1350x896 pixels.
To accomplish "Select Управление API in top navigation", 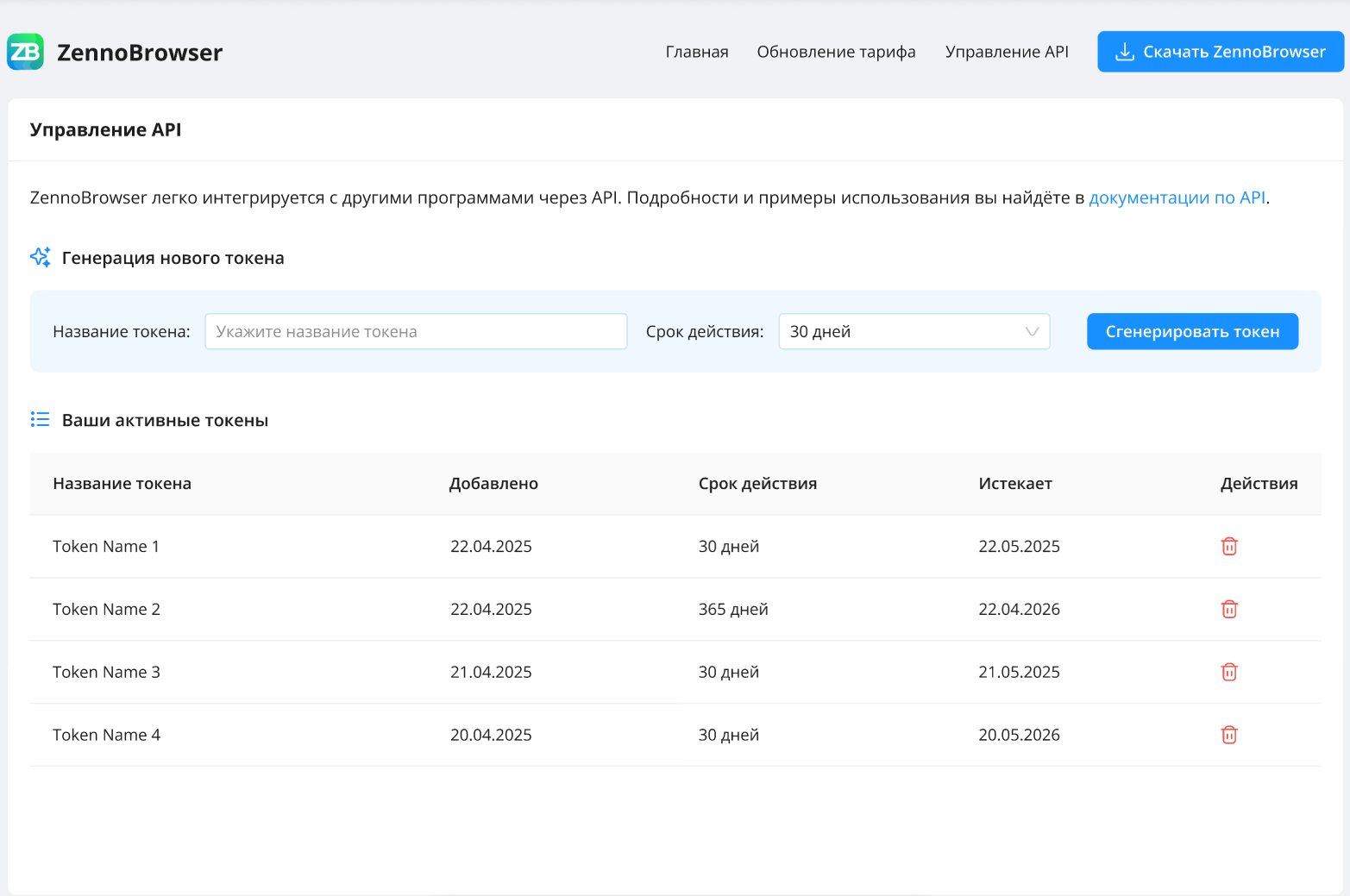I will tap(1006, 52).
